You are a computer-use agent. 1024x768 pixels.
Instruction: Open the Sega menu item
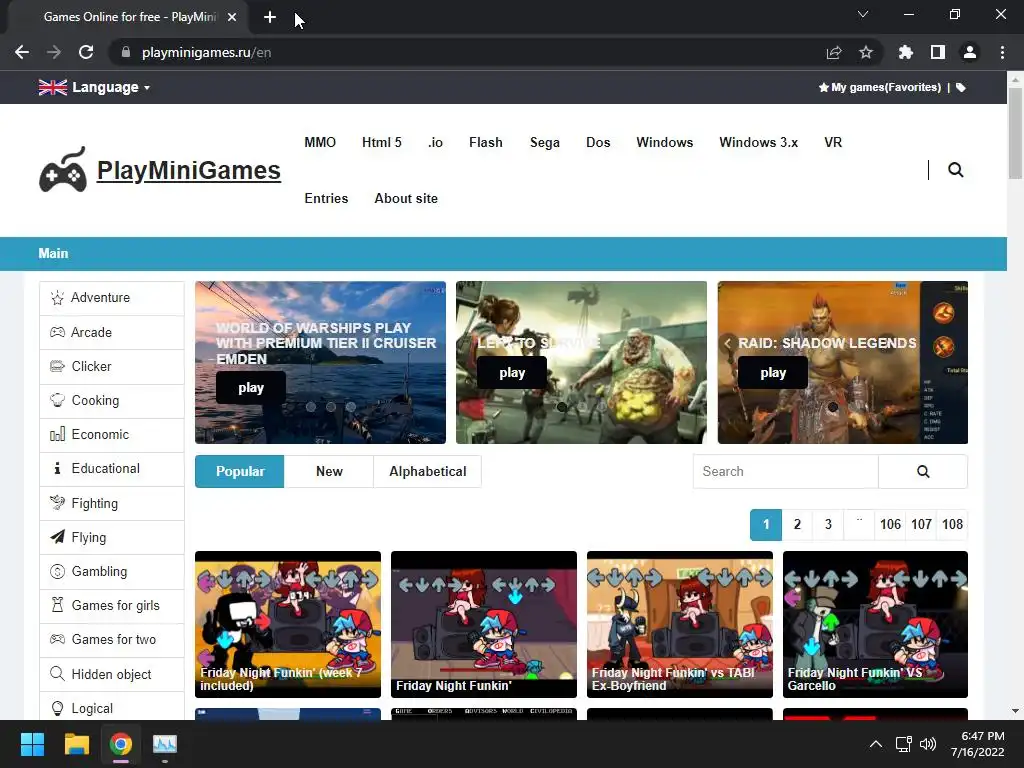[545, 142]
